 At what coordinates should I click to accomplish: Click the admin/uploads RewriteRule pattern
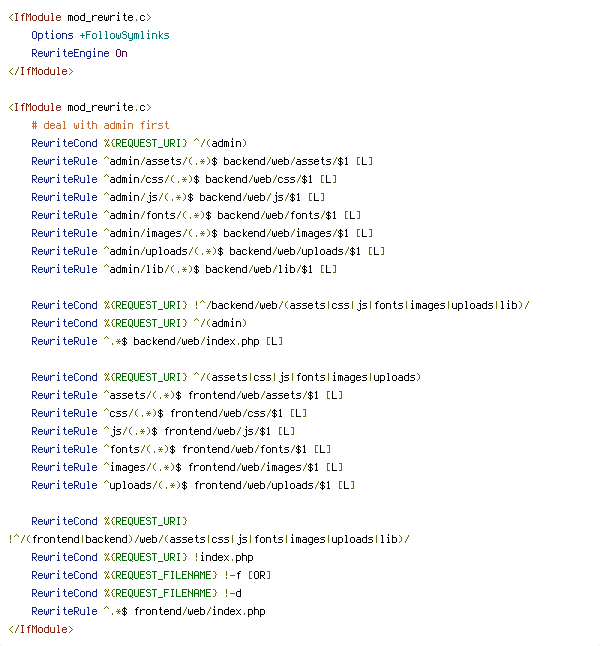[163, 252]
